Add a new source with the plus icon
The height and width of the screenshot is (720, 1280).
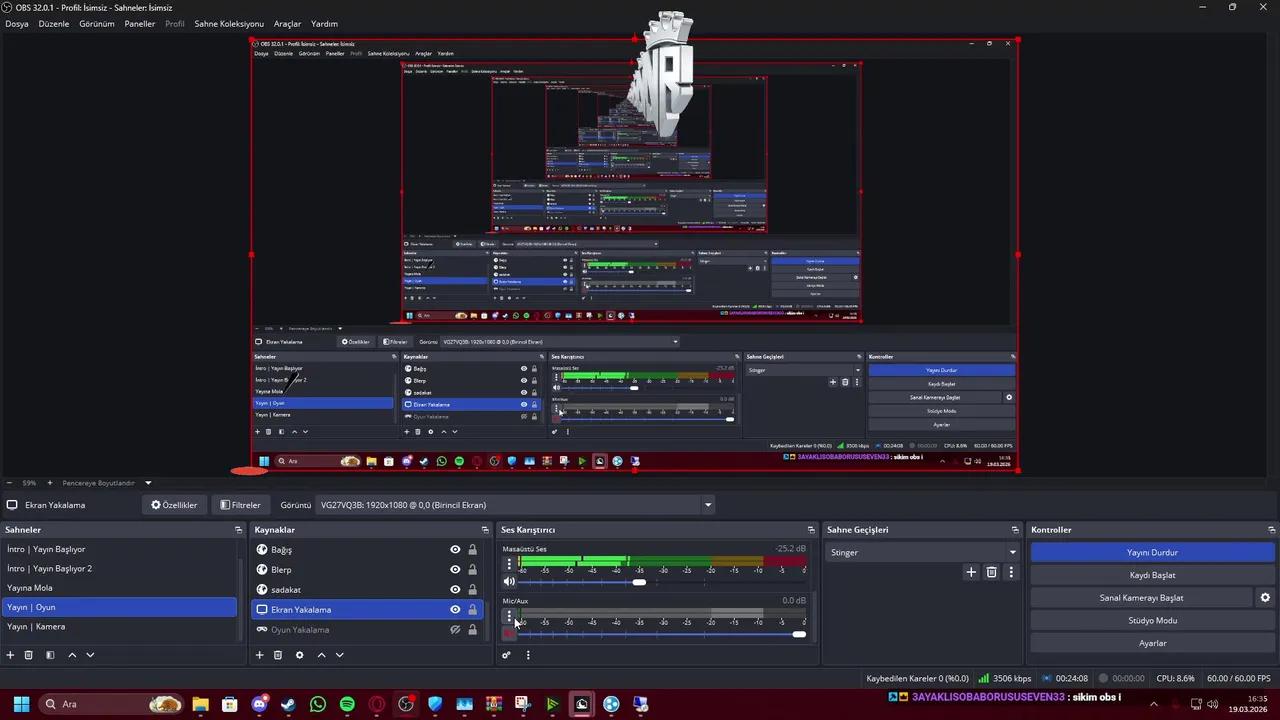click(259, 654)
